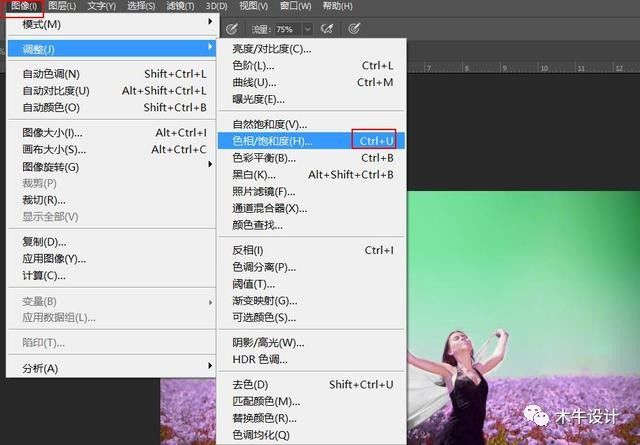Click the horizontal ruler above canvas
The width and height of the screenshot is (640, 445).
tap(523, 67)
